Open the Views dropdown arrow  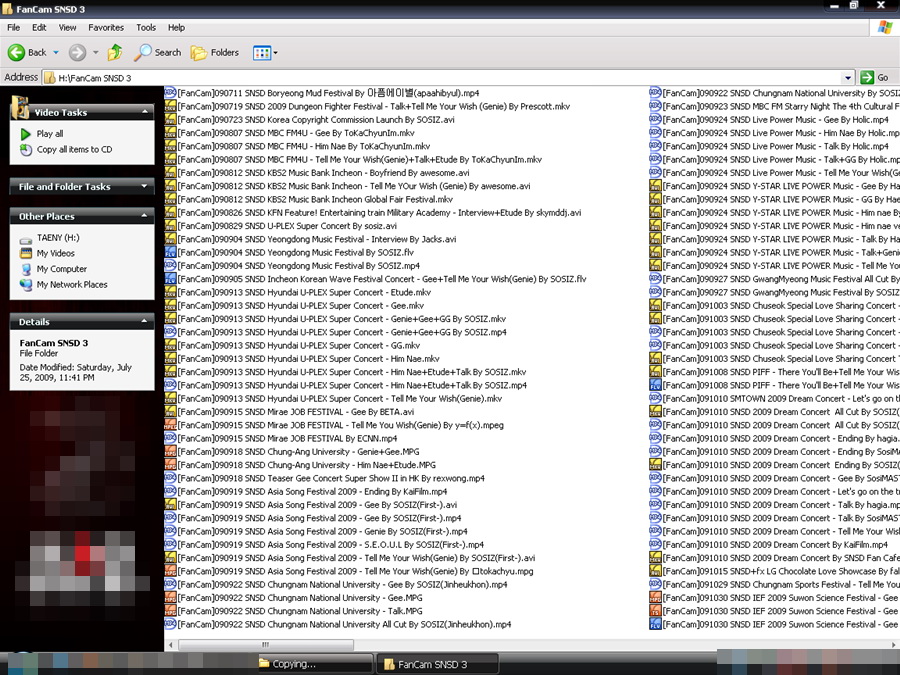click(276, 53)
